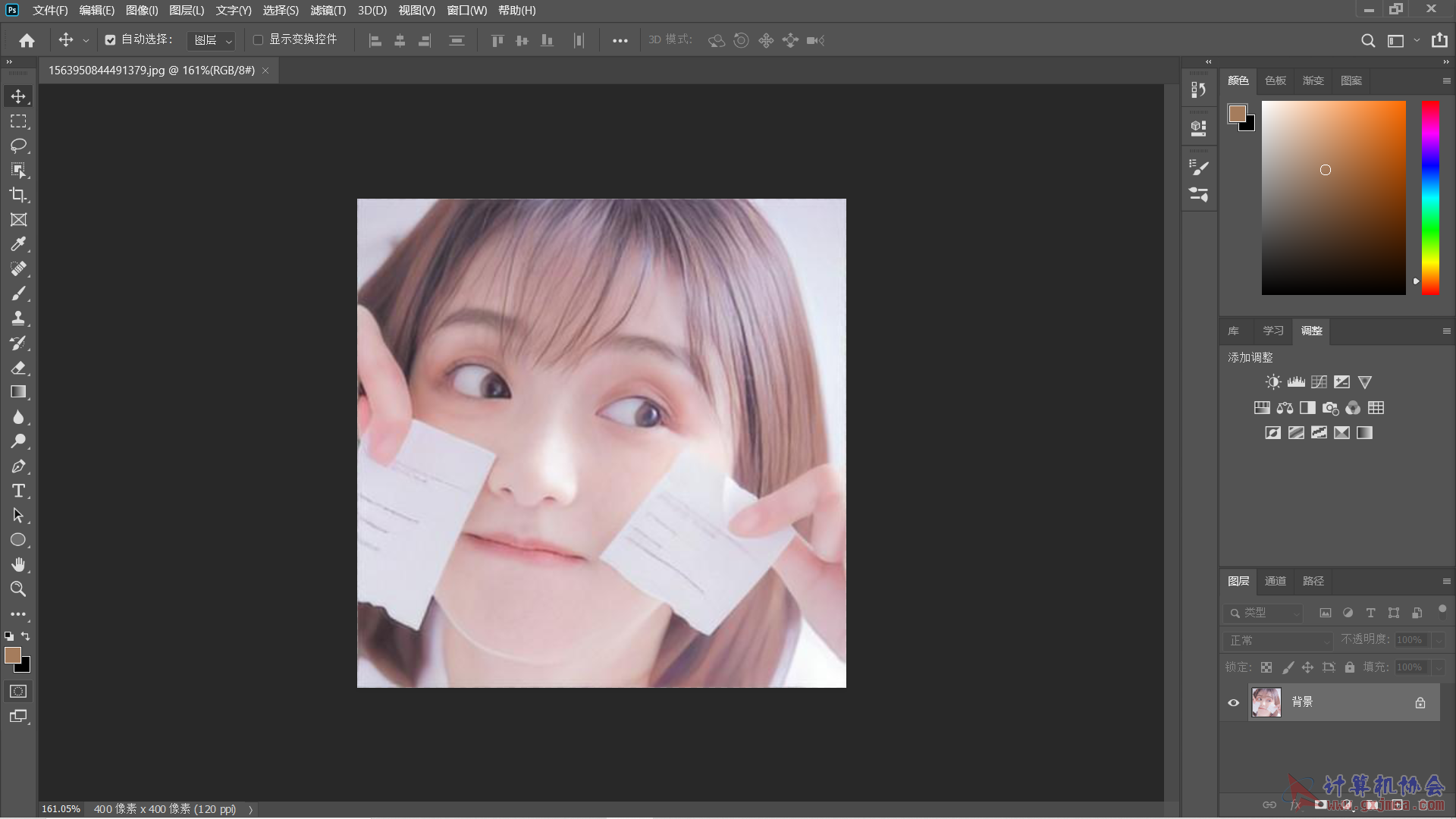Screen dimensions: 1456x819
Task: Enable Show Transform Controls checkbox
Action: (x=258, y=40)
